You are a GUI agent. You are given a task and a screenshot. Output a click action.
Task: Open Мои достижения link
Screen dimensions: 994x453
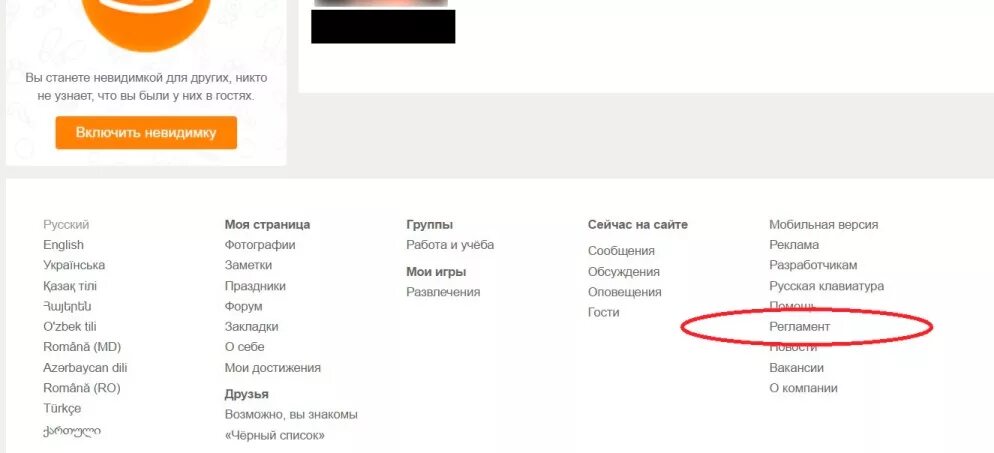tap(273, 367)
